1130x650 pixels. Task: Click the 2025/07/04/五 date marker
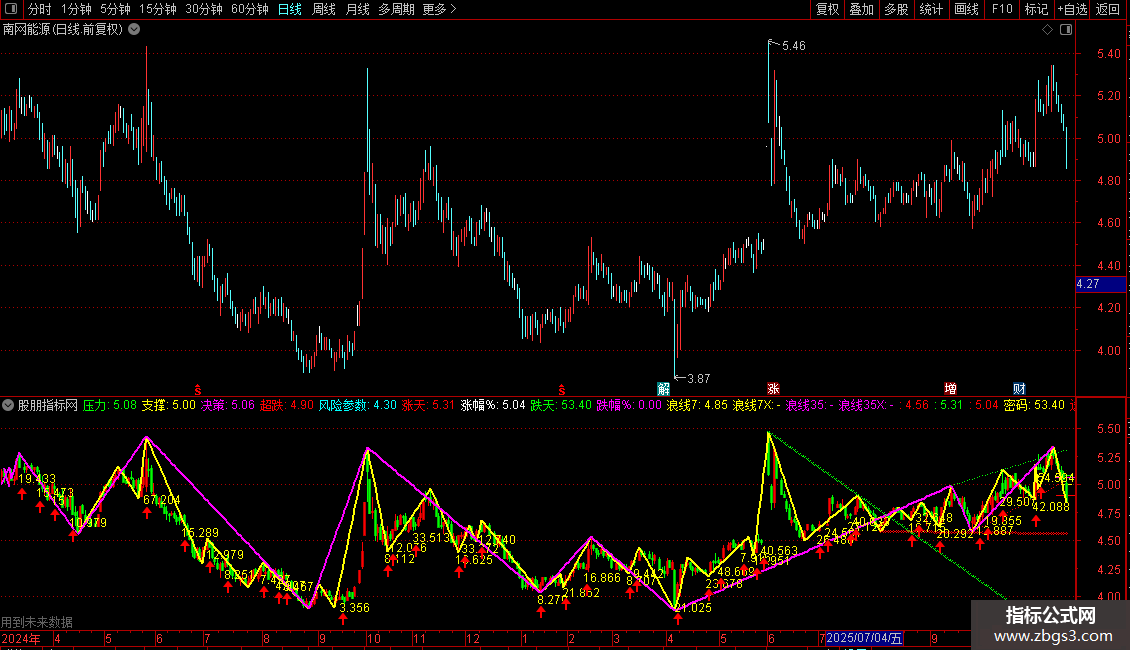coord(864,638)
